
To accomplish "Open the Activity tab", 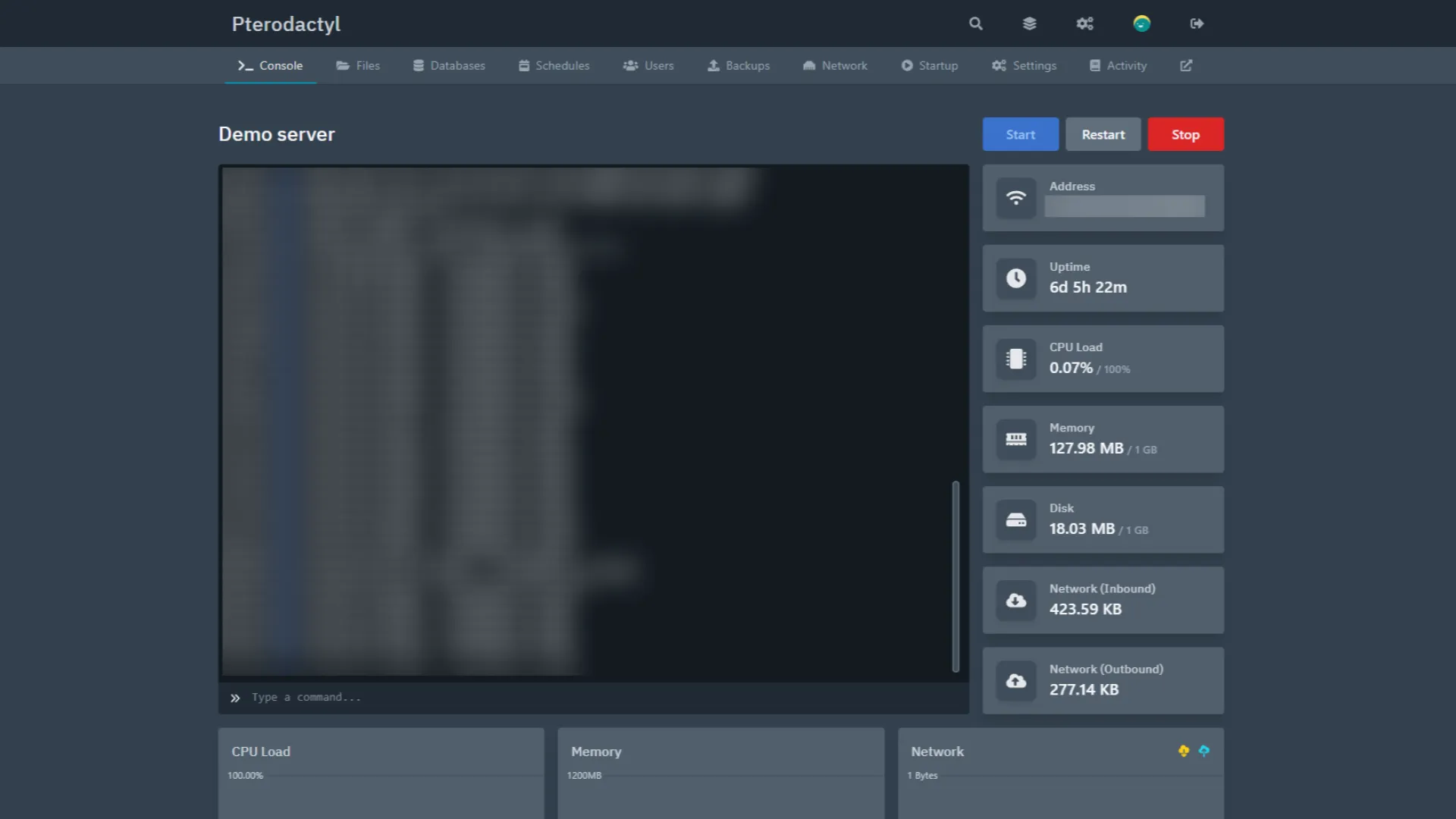I will pos(1118,66).
